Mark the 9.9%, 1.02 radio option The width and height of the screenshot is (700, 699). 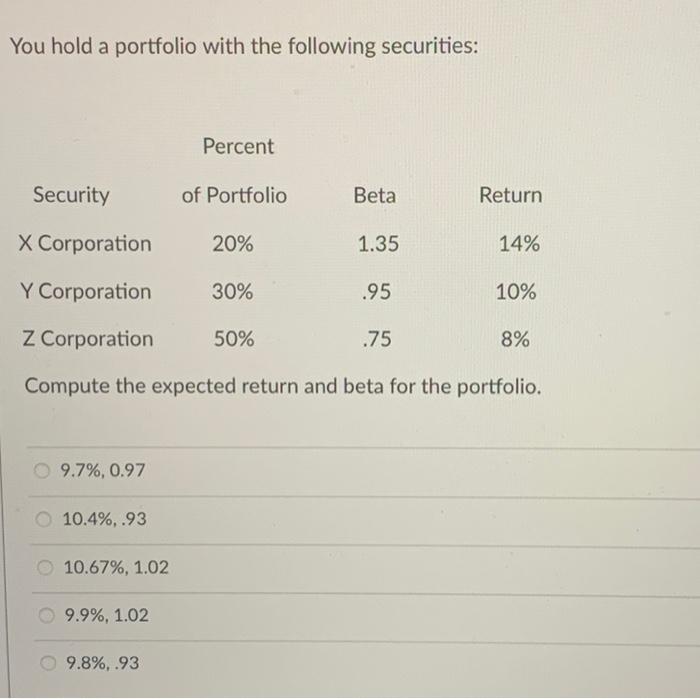coord(46,615)
